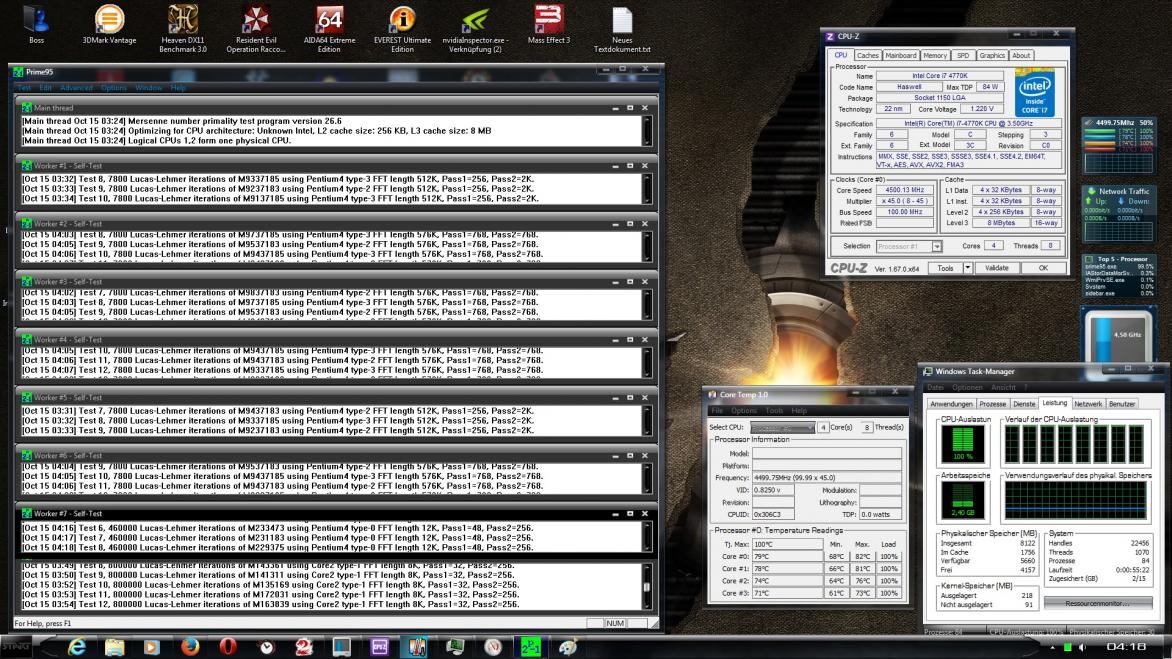Open the Benutzer tab in Task Manager
This screenshot has width=1172, height=659.
1122,404
